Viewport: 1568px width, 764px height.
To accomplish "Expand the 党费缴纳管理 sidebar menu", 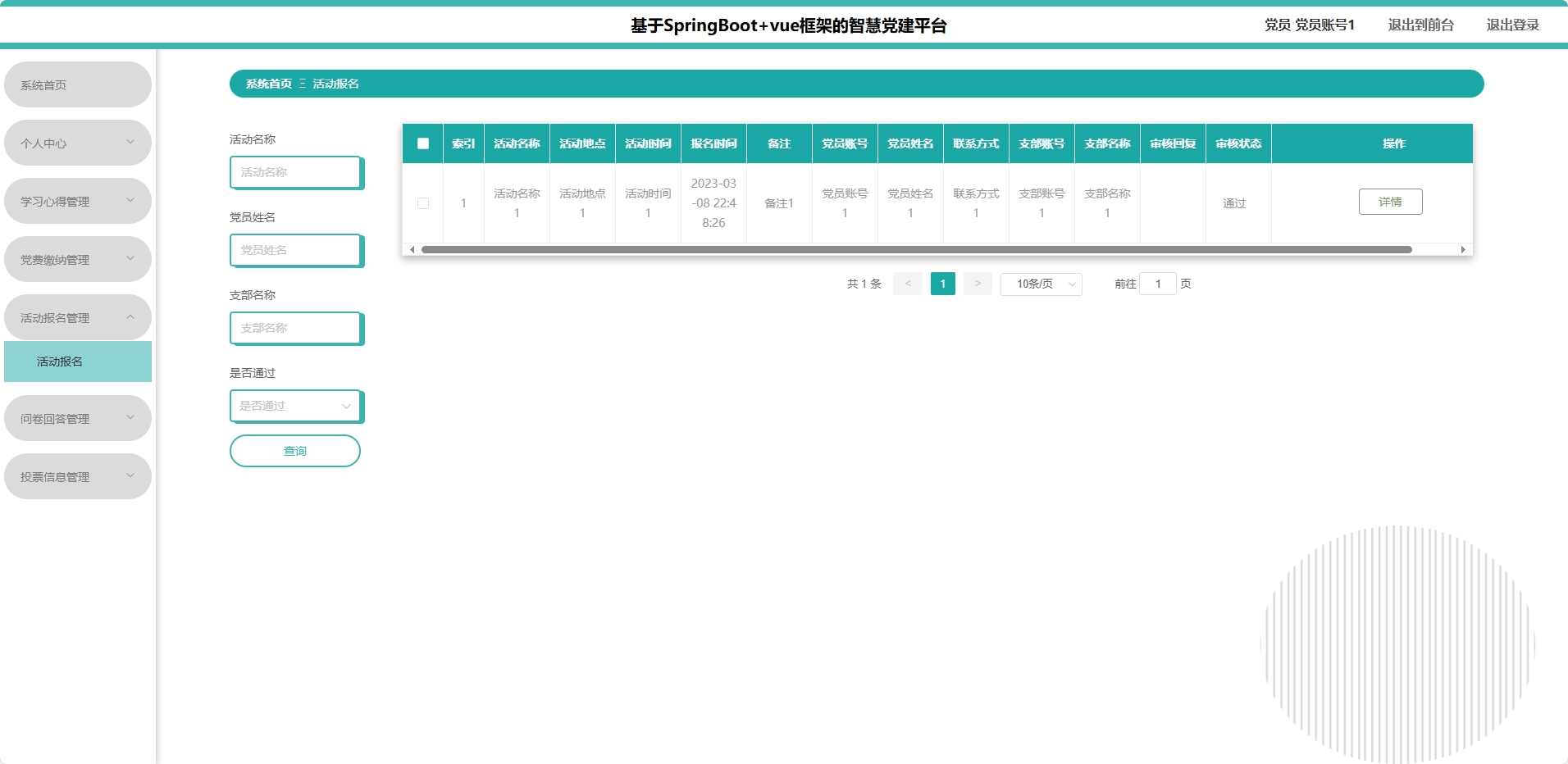I will pos(78,259).
